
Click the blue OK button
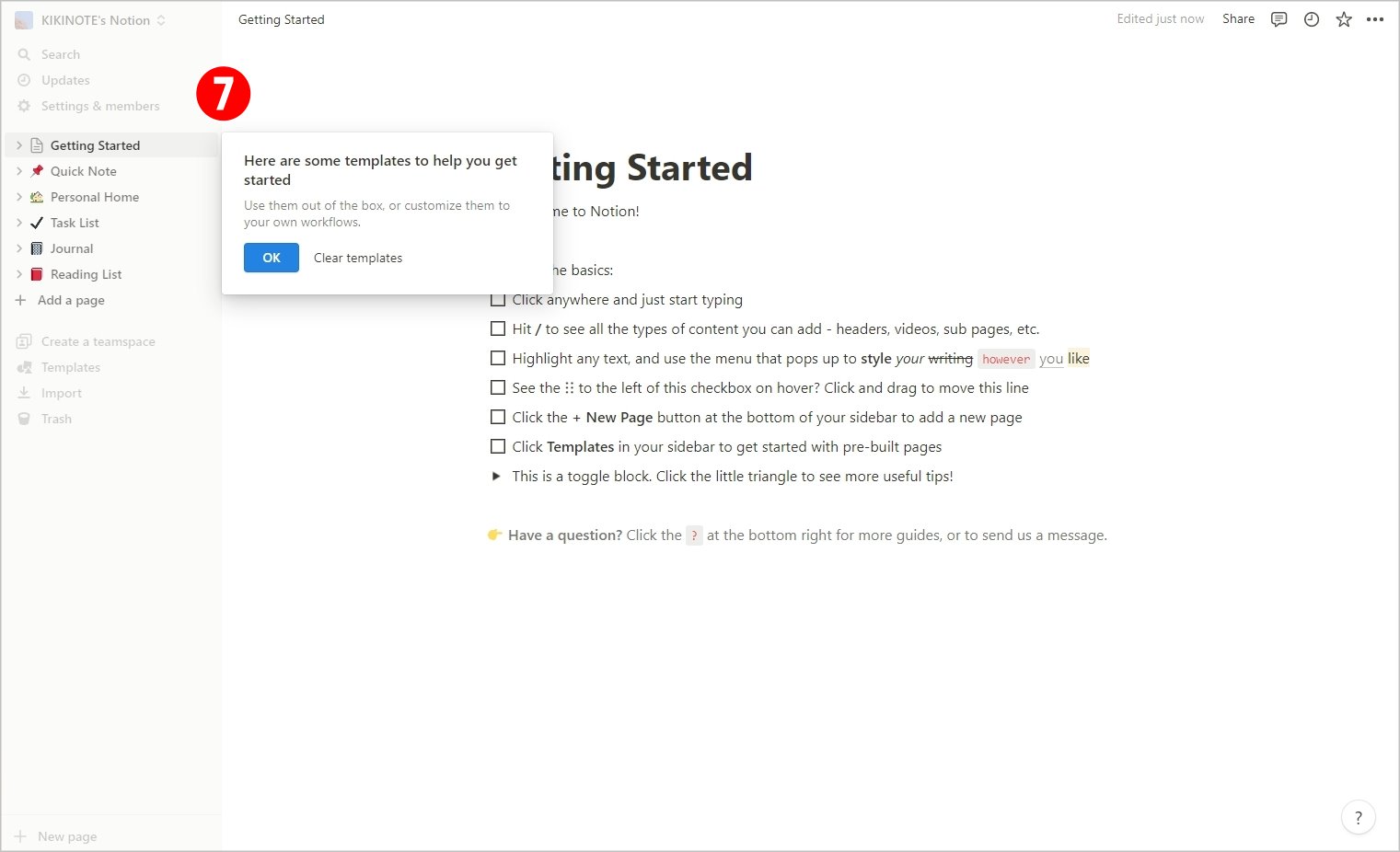(x=272, y=258)
